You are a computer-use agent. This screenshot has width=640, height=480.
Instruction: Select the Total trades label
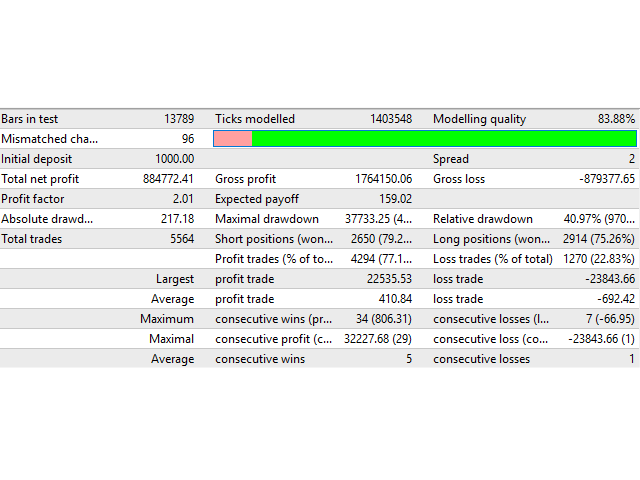[31, 239]
